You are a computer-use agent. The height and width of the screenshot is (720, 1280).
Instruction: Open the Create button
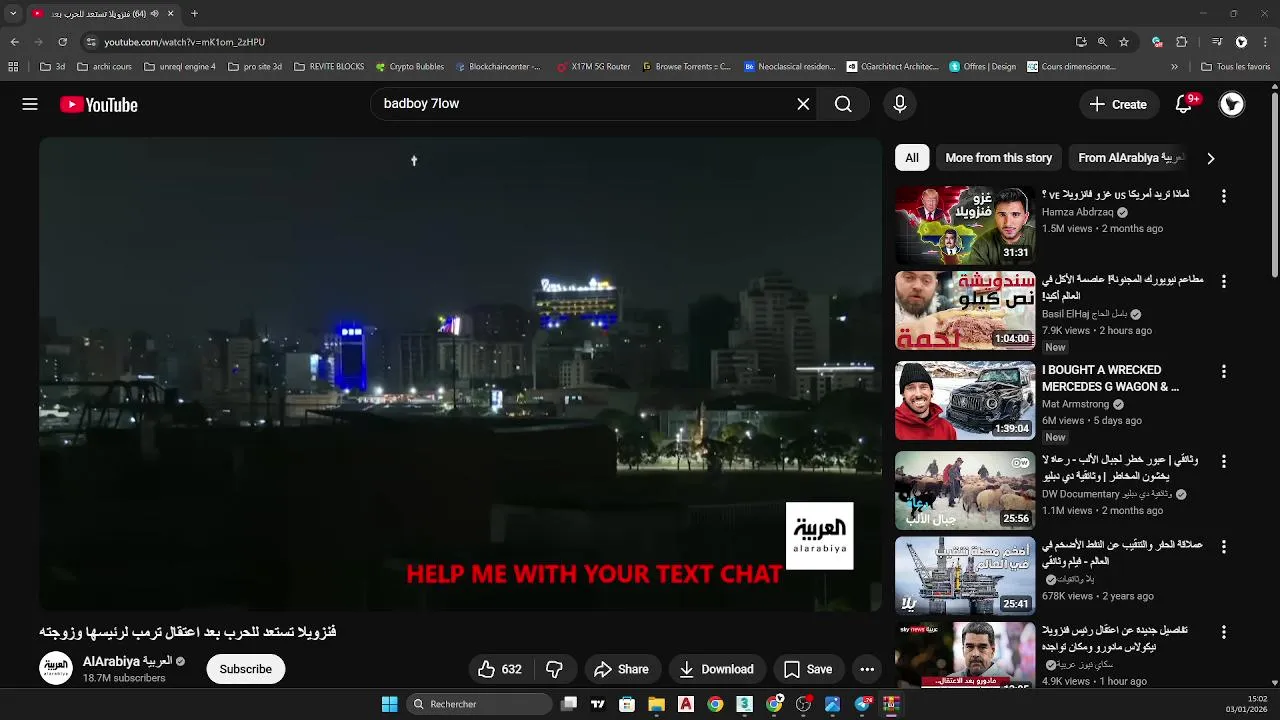pyautogui.click(x=1118, y=104)
